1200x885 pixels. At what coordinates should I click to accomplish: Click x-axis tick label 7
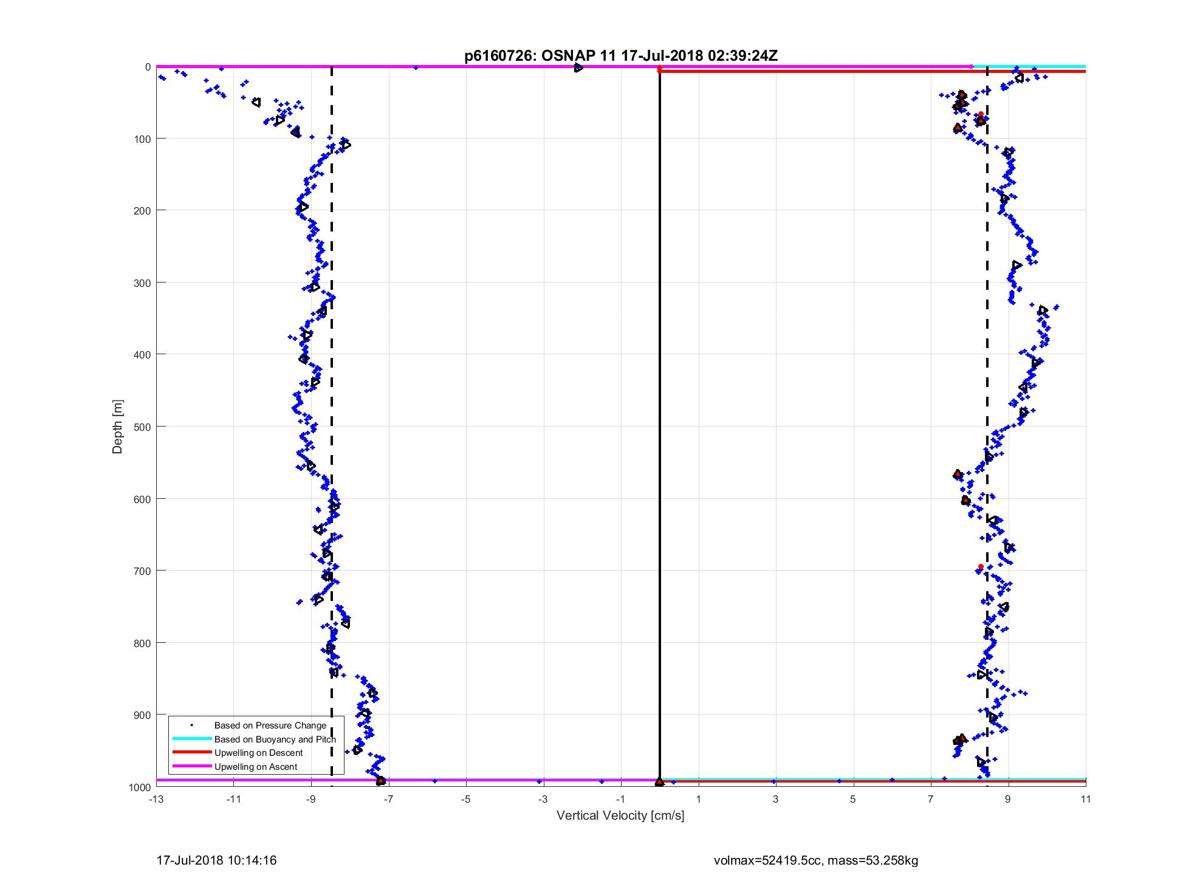tap(931, 798)
